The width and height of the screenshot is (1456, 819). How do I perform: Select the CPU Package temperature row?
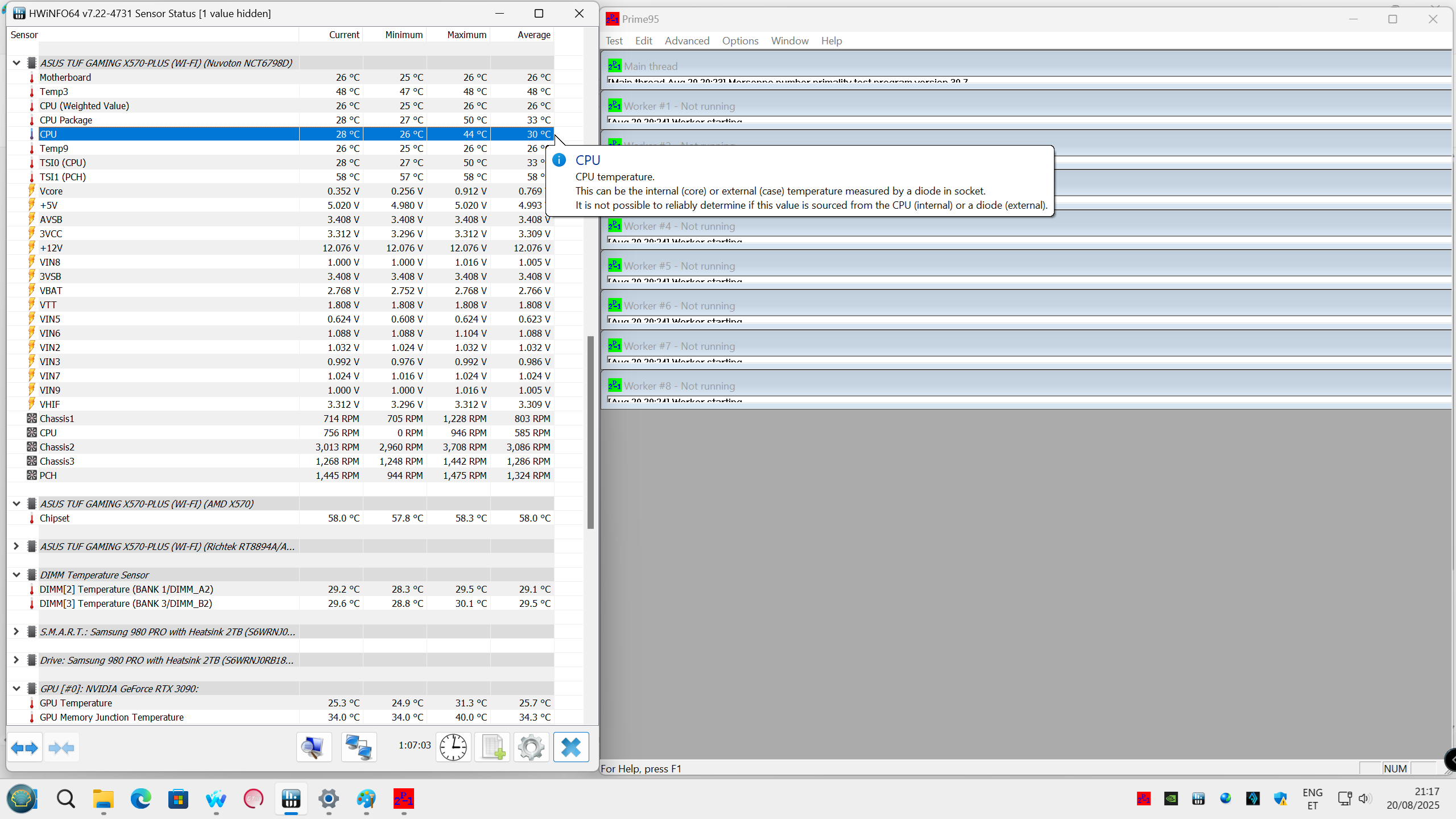pyautogui.click(x=280, y=120)
